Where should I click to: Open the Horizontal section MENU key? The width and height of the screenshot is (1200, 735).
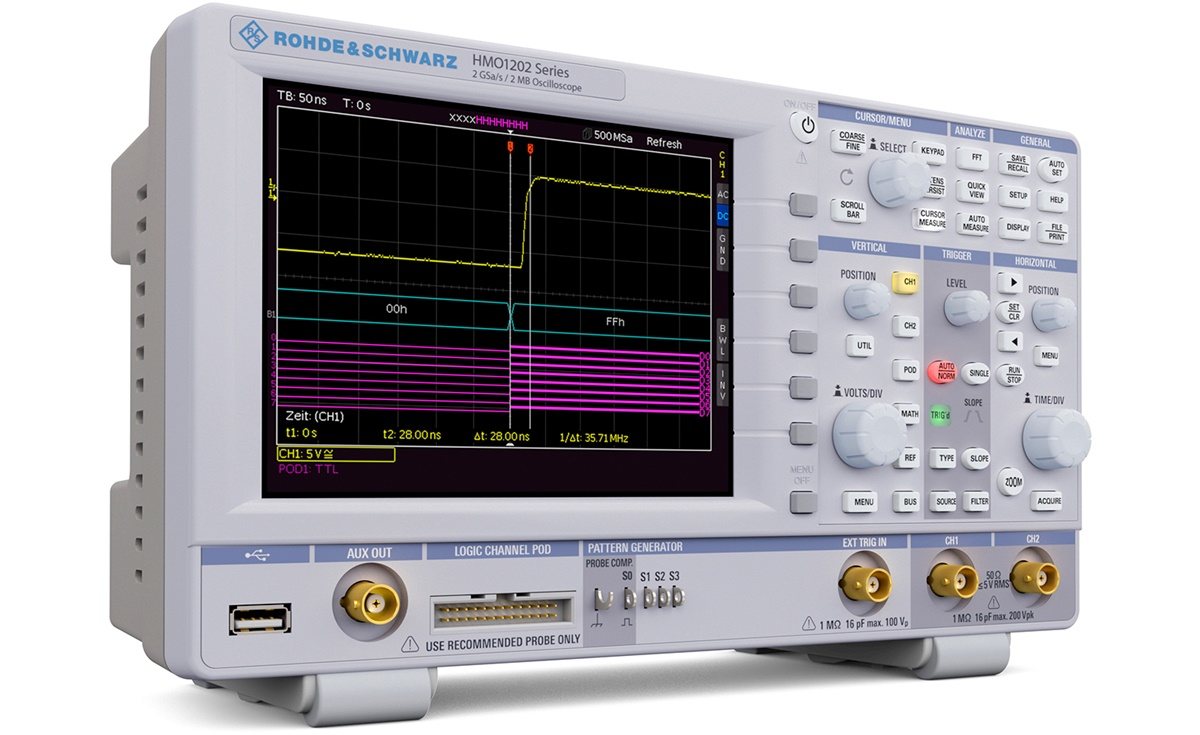pos(1046,355)
